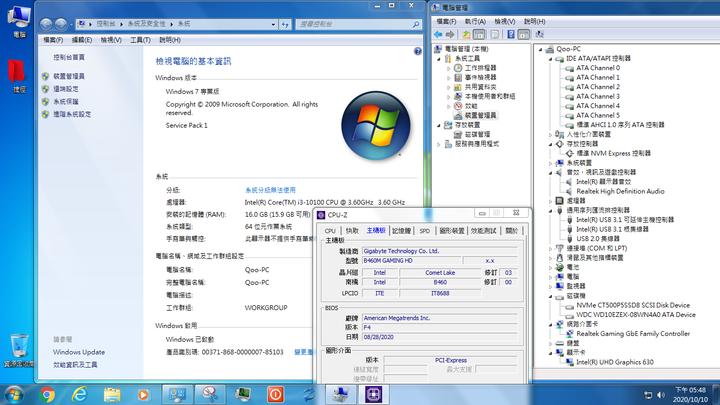Expand the 人性化介面裝置 node
Viewport: 720px width, 405px height.
tap(551, 135)
